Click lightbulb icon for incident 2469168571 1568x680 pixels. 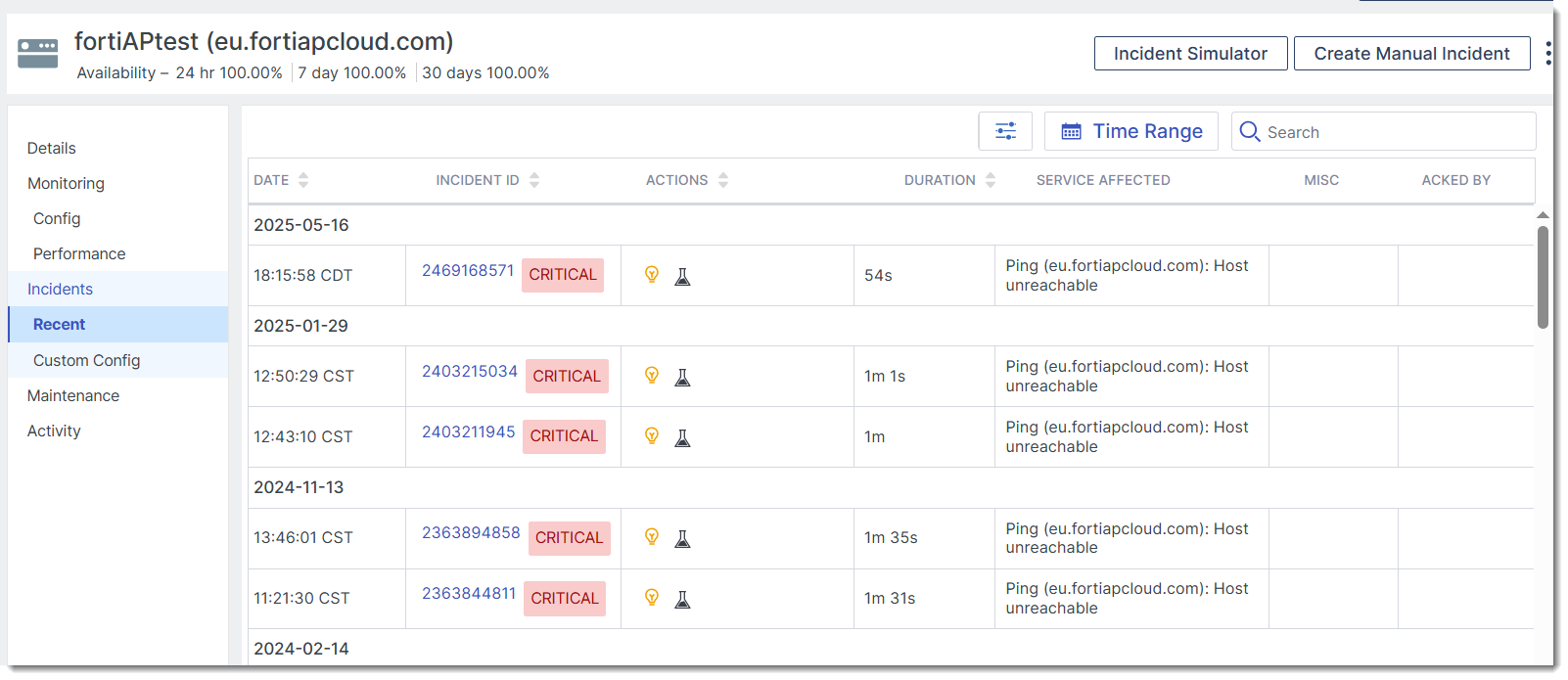pyautogui.click(x=652, y=275)
